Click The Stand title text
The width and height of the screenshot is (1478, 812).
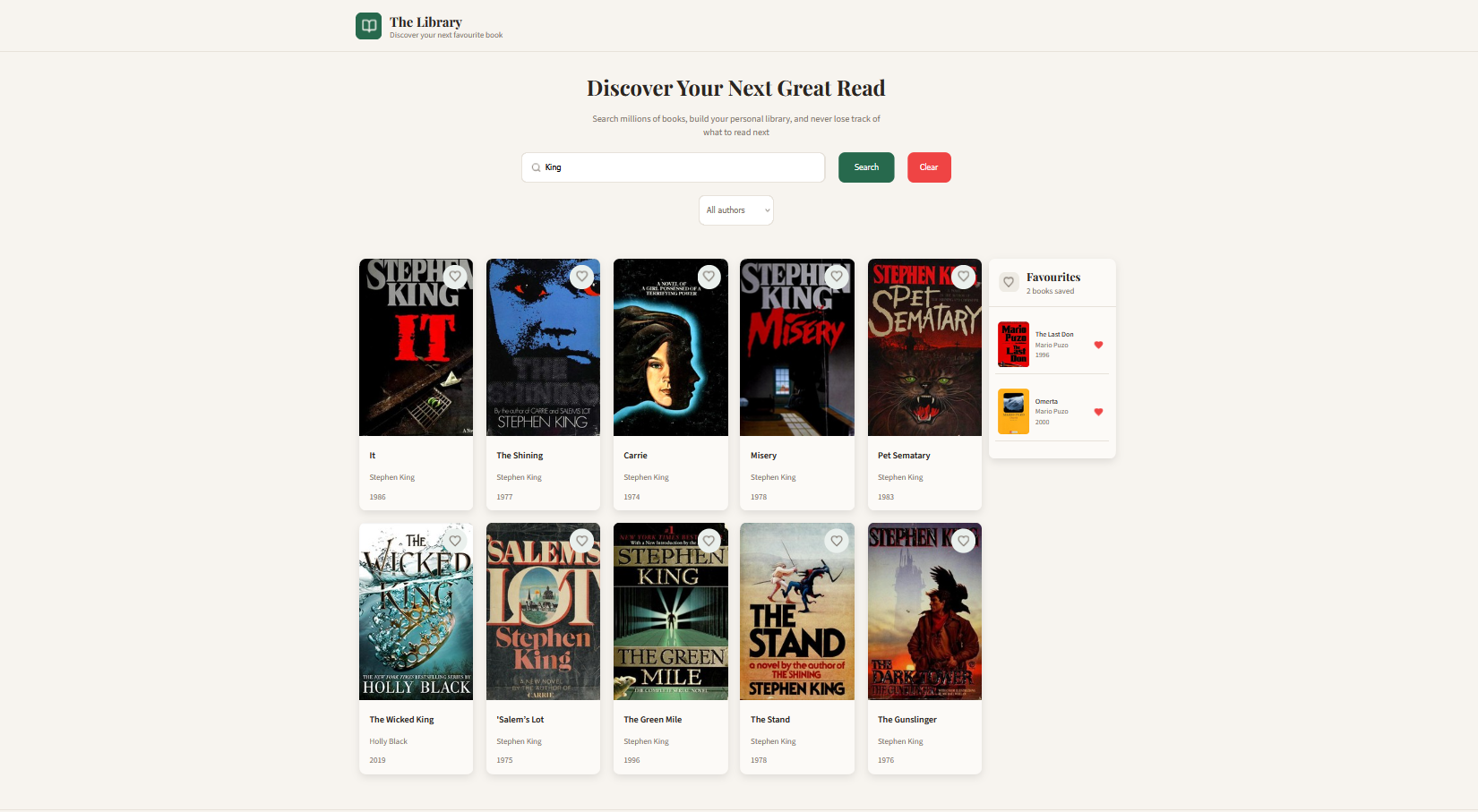tap(770, 720)
